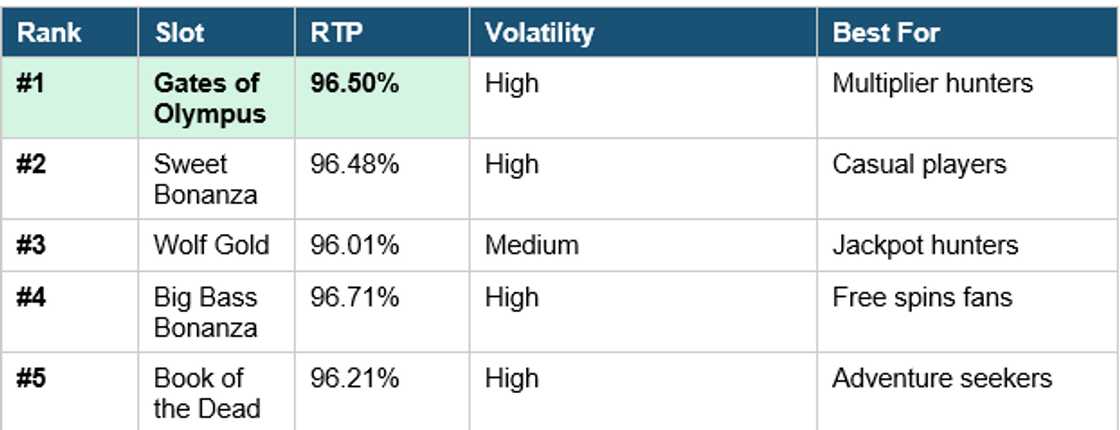Select the #3 rank cell
Viewport: 1120px width, 430px height.
33,245
